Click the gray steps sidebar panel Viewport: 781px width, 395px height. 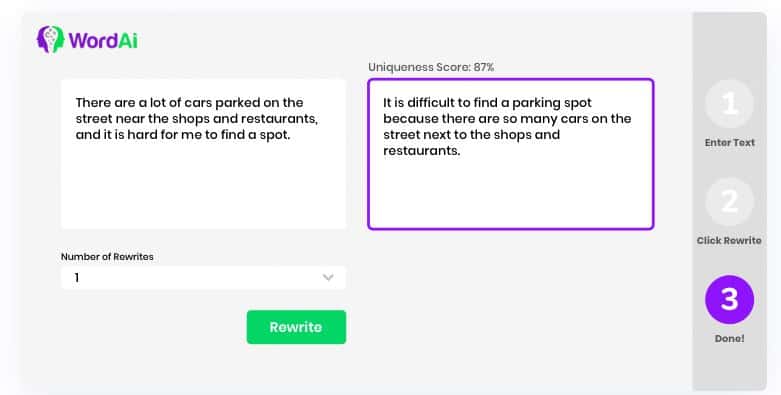pyautogui.click(x=729, y=201)
